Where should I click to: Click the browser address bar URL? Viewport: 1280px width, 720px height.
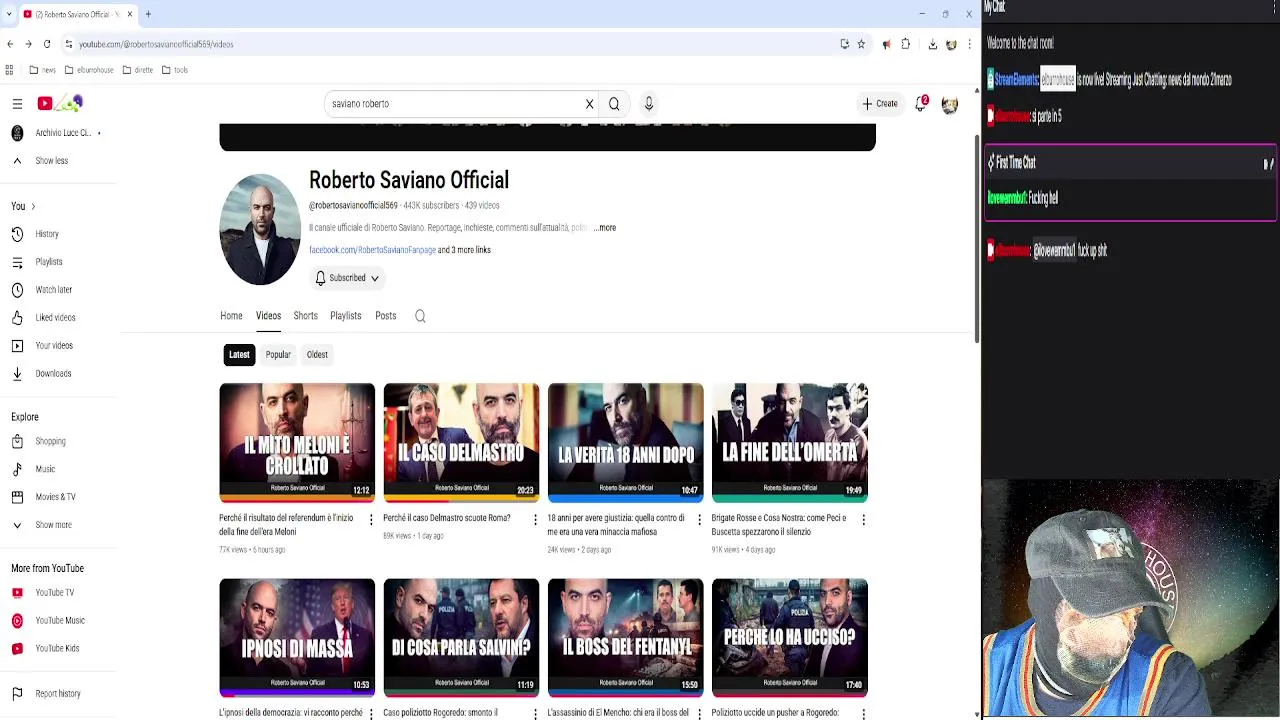coord(156,44)
